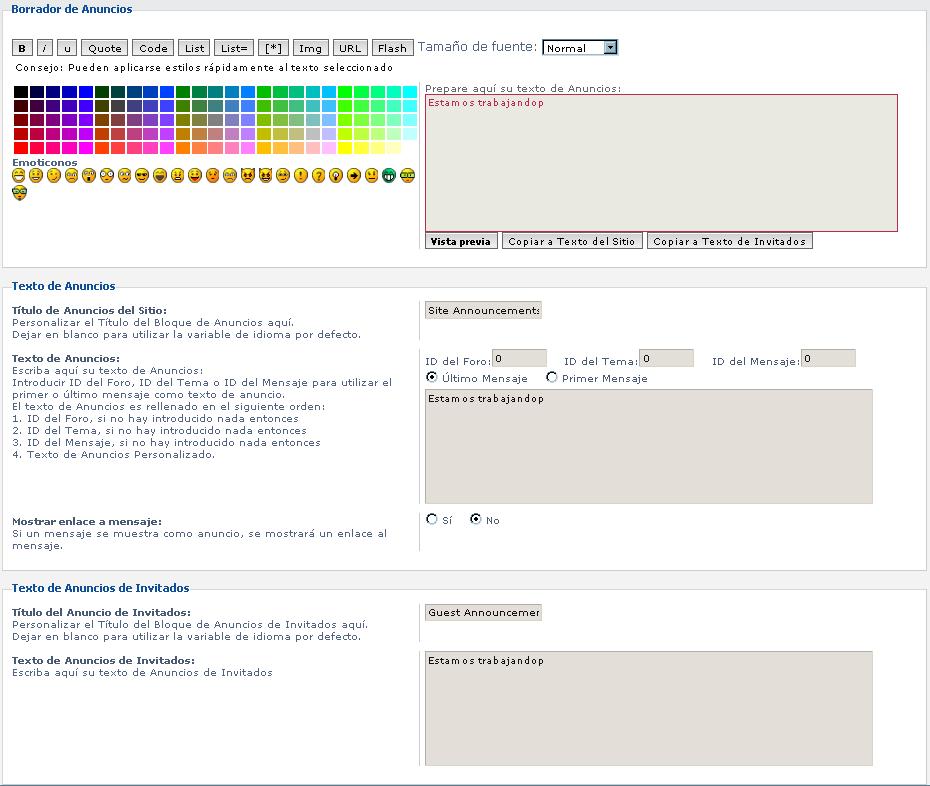The width and height of the screenshot is (930, 786).
Task: Select the Último Mensaje radio option
Action: click(x=432, y=378)
